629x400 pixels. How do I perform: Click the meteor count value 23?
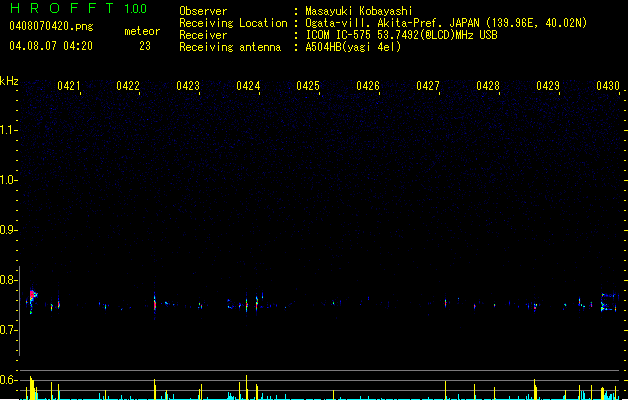(x=145, y=46)
